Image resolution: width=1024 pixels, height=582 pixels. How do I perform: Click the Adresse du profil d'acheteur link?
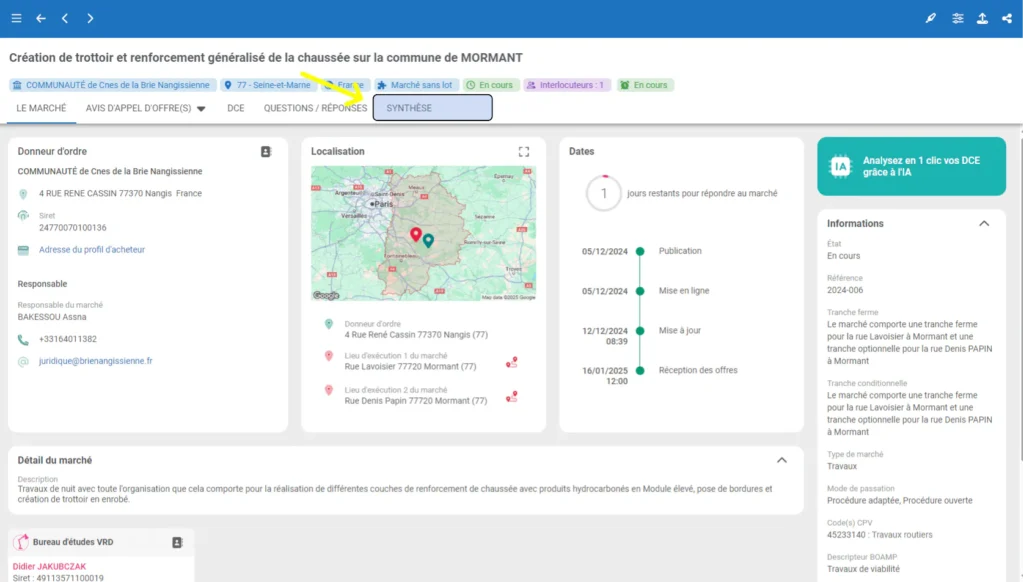(92, 249)
